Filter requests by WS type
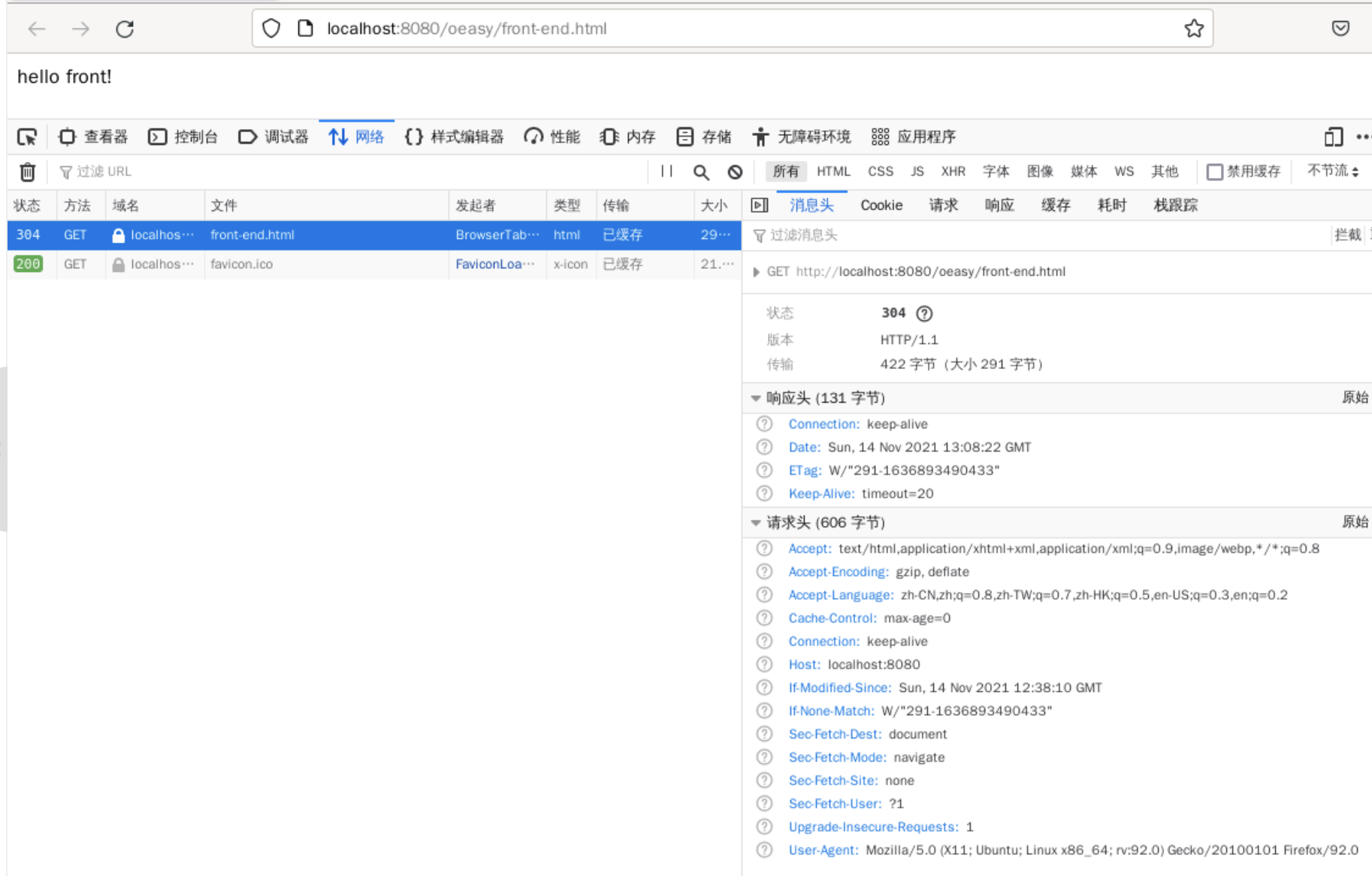Image resolution: width=1372 pixels, height=876 pixels. [1124, 171]
